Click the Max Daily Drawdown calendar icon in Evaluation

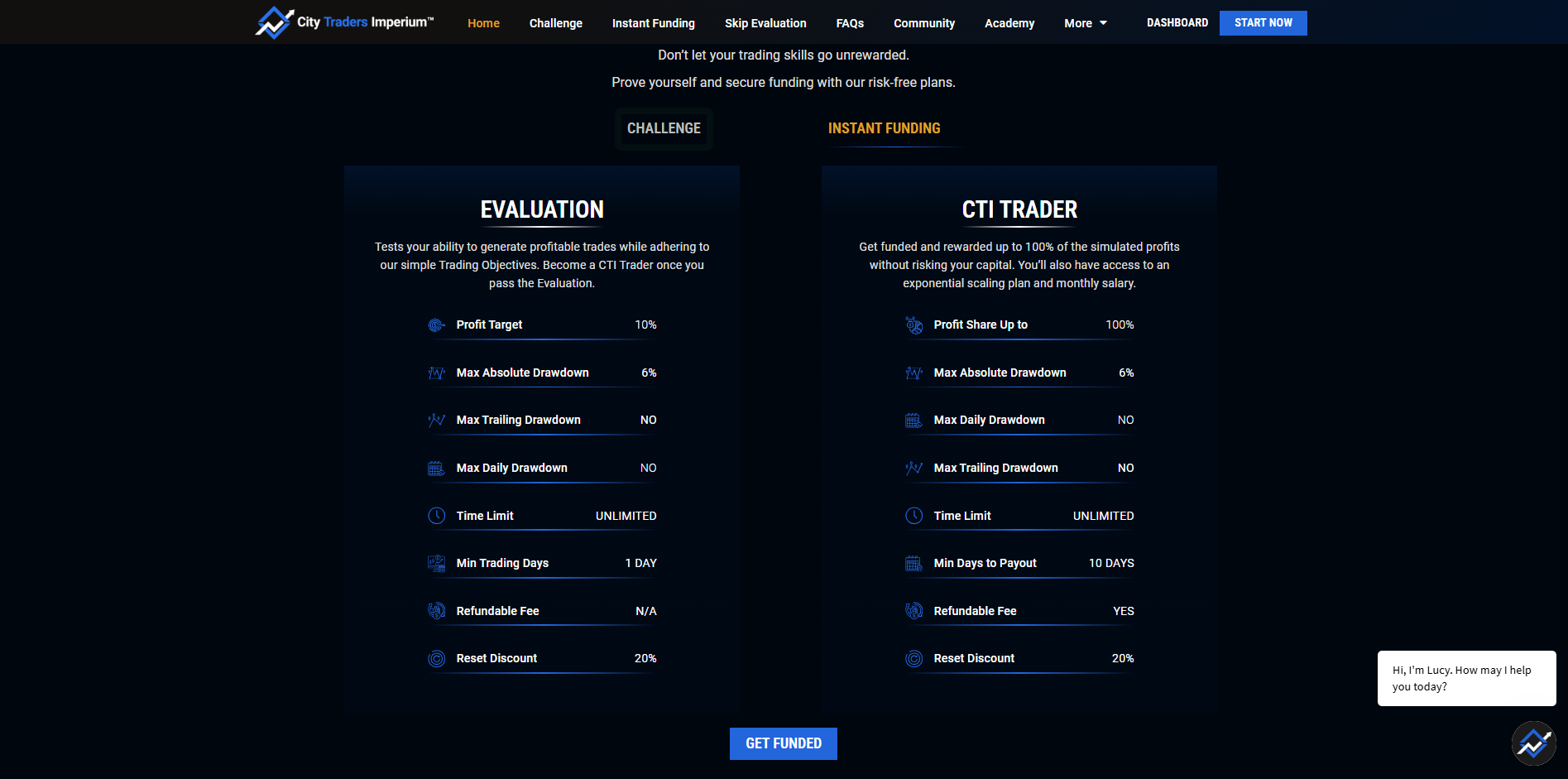[x=436, y=469]
